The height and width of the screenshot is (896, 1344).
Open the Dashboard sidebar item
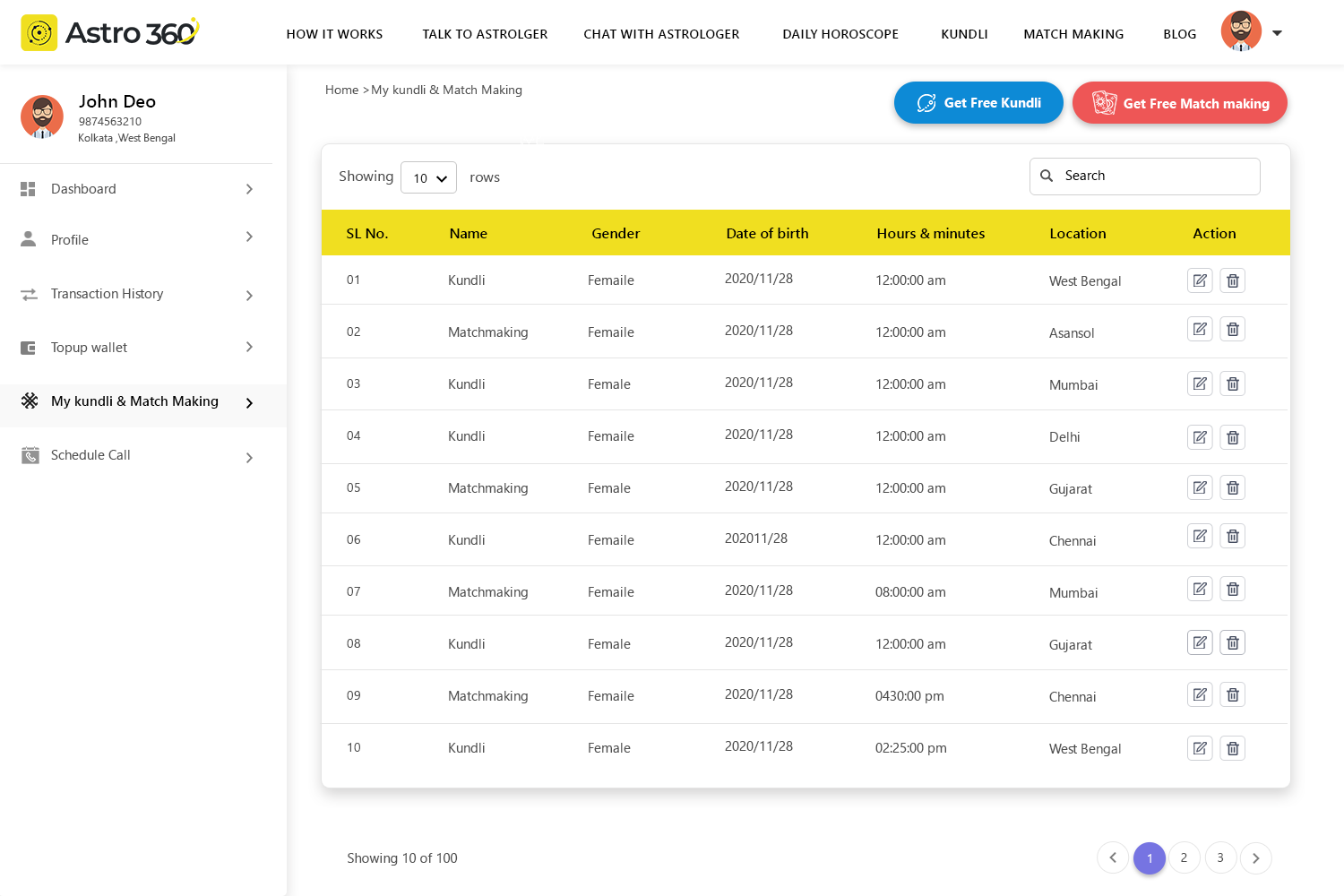(83, 189)
